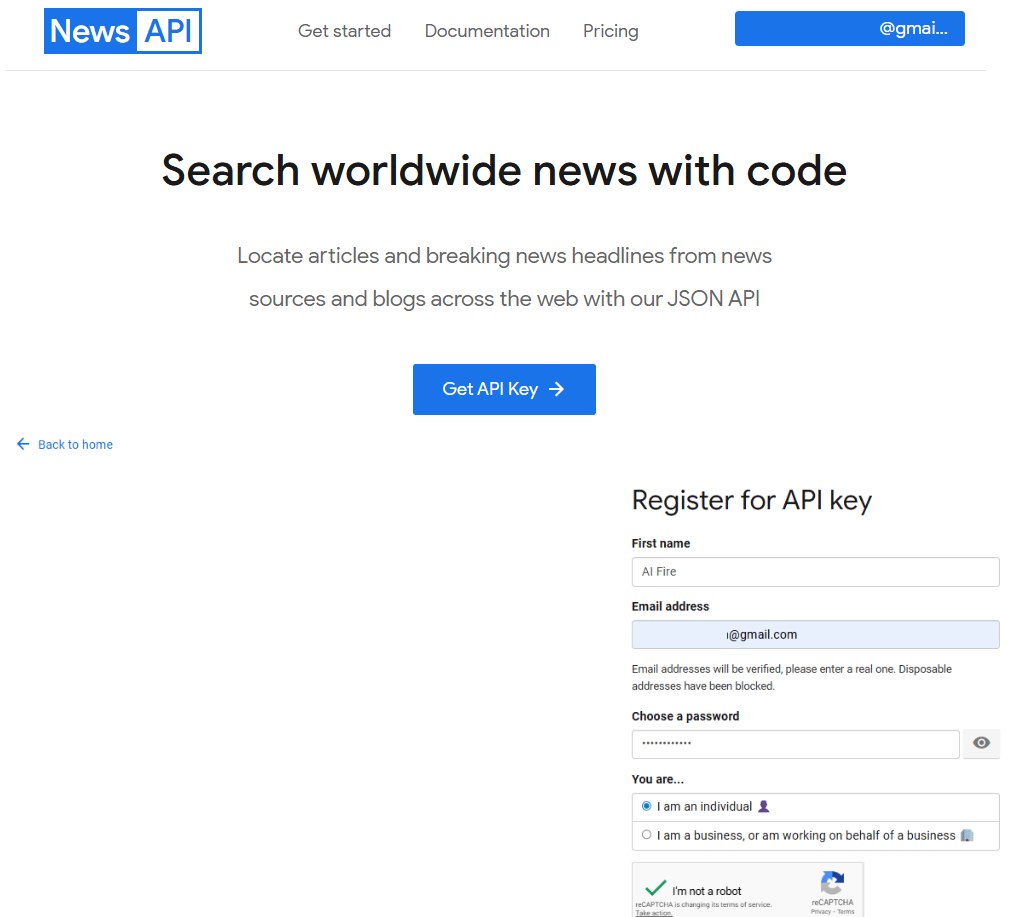Click the @gmai... account button
The image size is (1012, 917).
(849, 28)
